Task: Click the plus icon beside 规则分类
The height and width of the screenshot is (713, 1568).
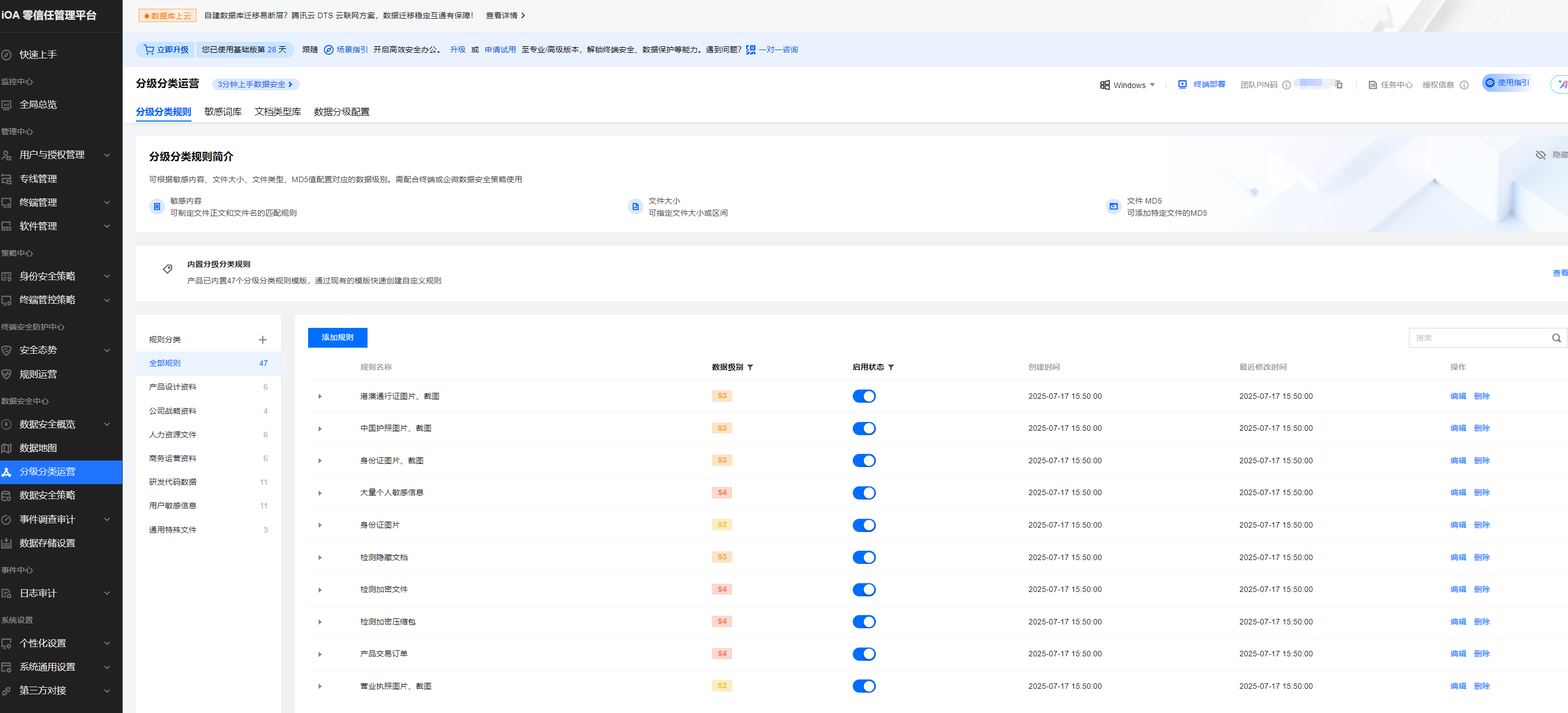Action: (262, 340)
